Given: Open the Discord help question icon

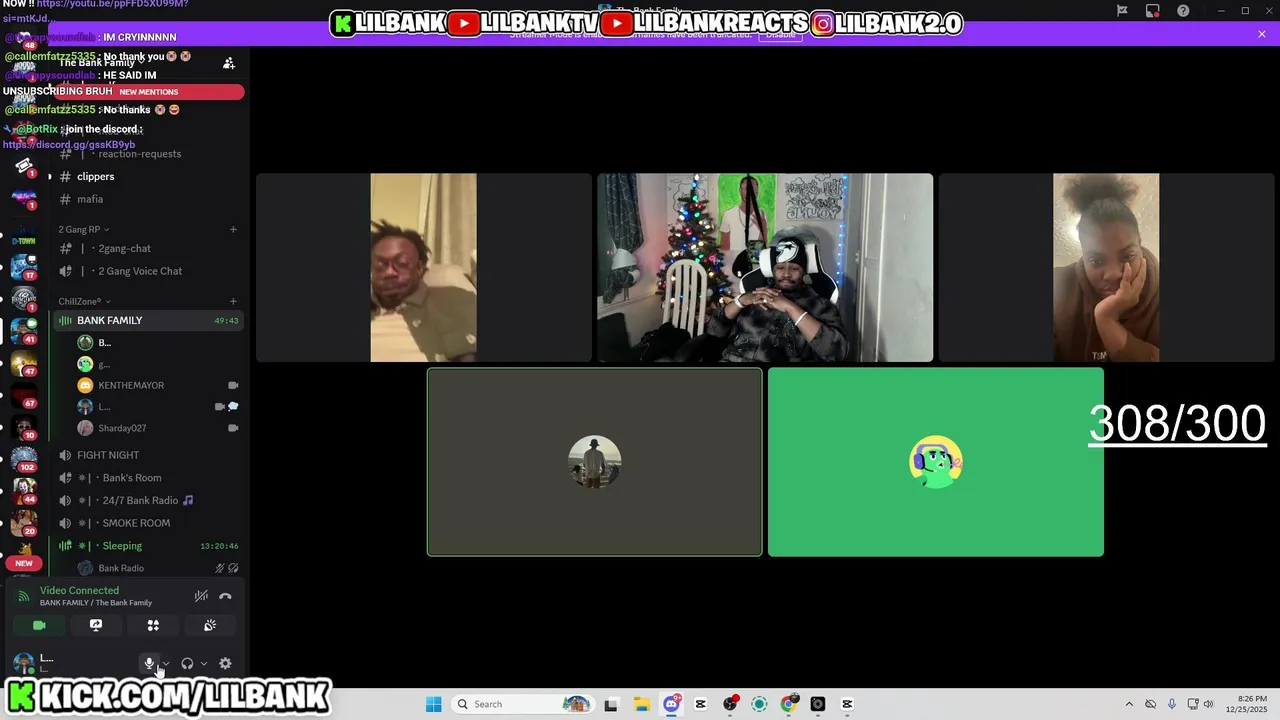Looking at the screenshot, I should (x=1183, y=11).
